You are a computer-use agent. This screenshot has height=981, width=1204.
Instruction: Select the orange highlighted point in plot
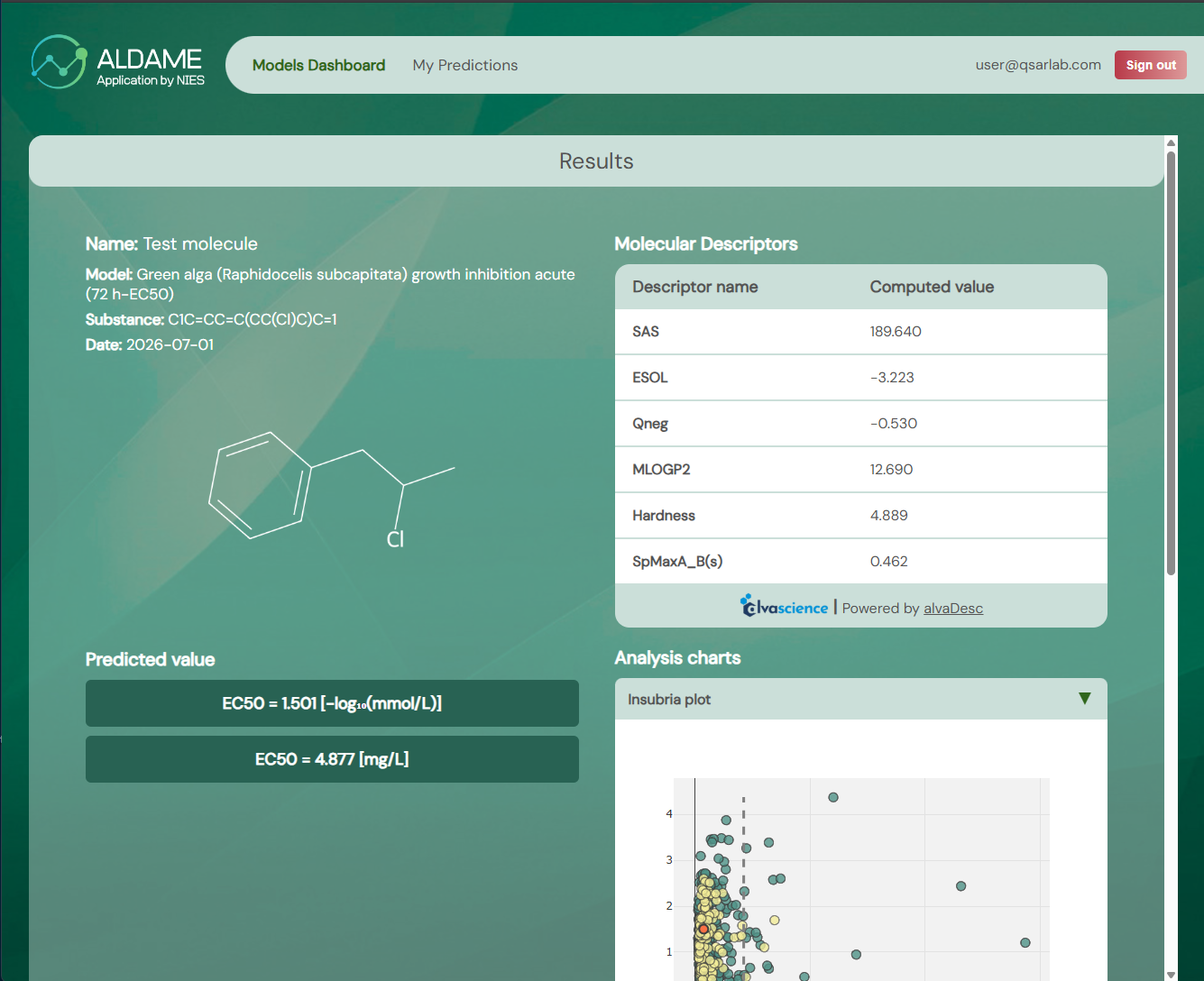tap(703, 929)
